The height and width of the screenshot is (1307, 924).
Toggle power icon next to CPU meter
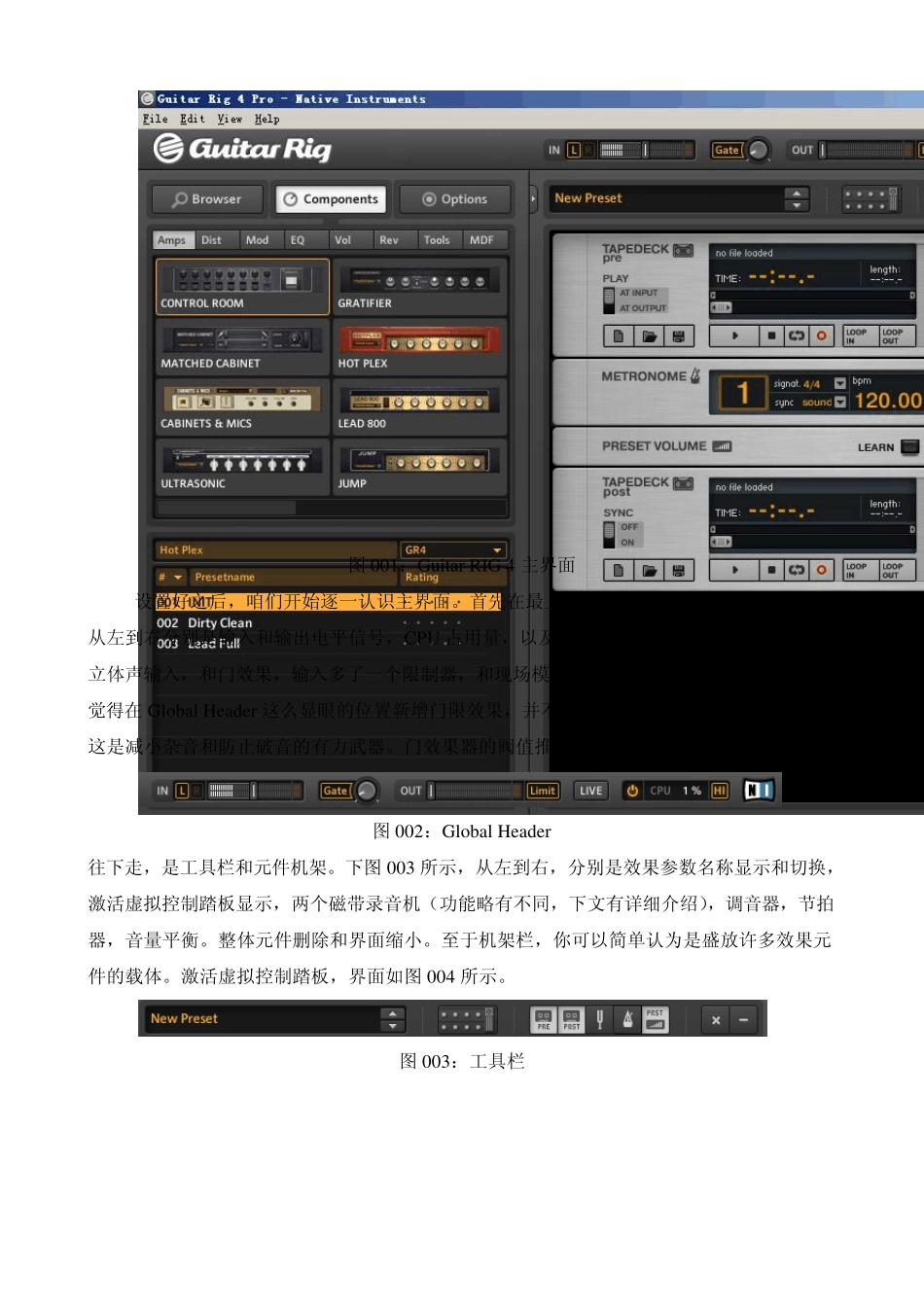tap(632, 791)
